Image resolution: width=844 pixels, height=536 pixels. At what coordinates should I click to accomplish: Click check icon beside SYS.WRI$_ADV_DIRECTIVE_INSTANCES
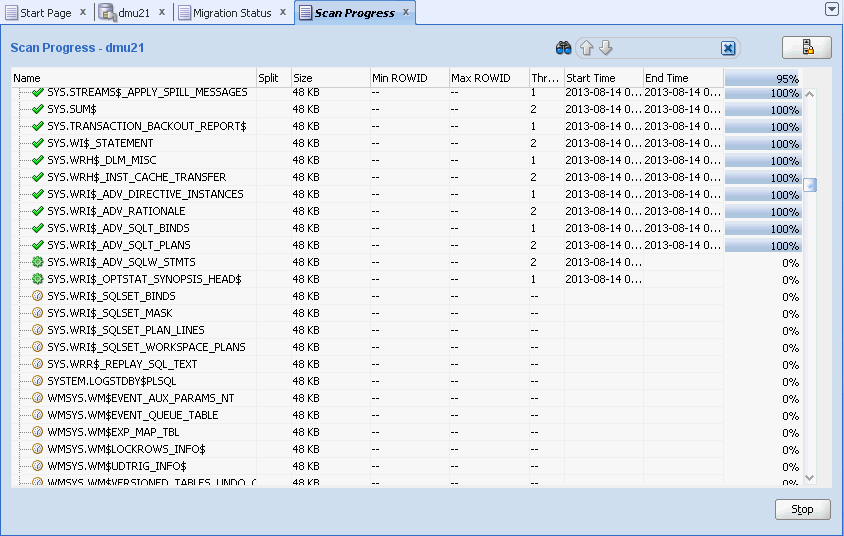(38, 194)
